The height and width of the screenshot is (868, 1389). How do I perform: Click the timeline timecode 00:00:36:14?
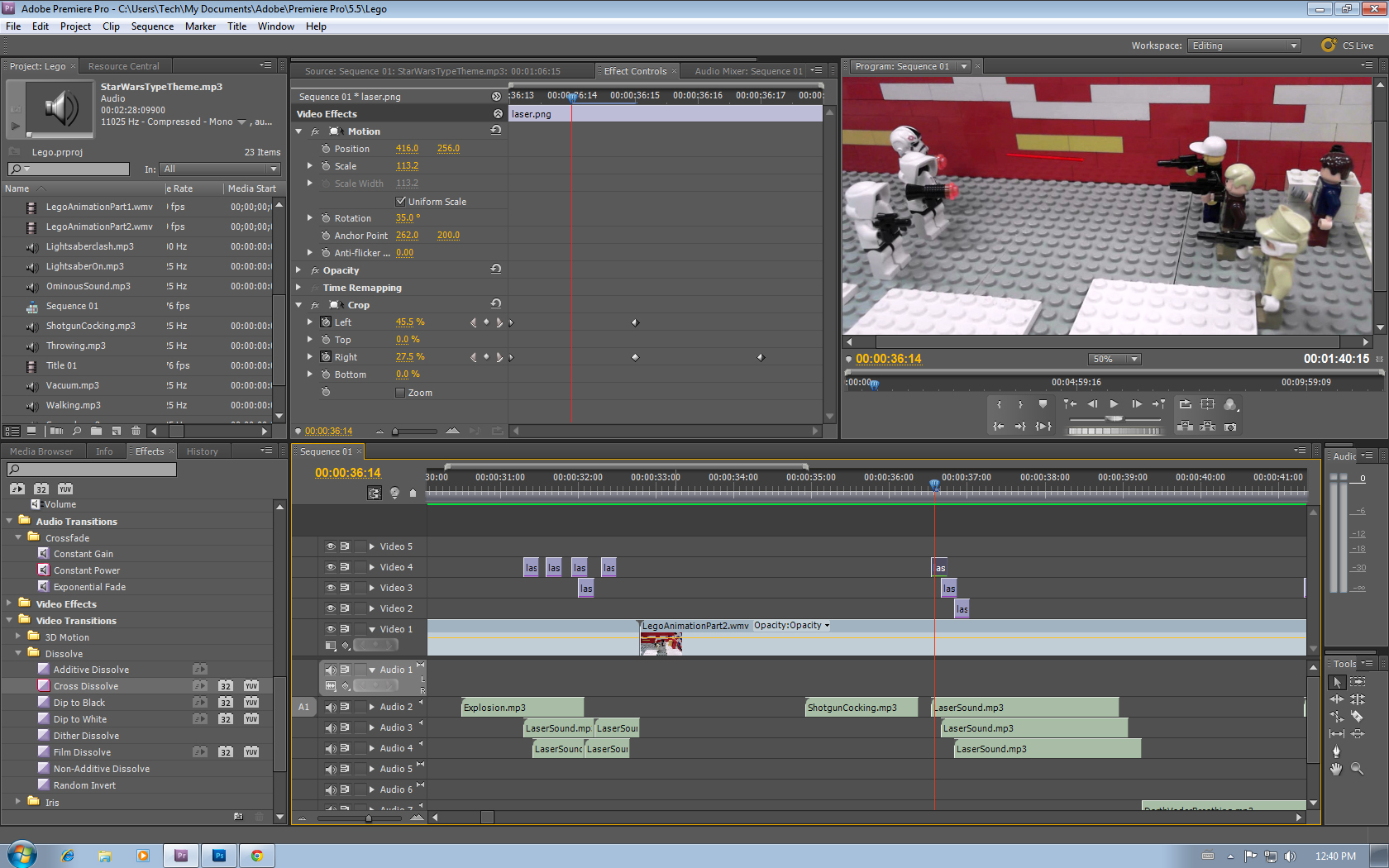pyautogui.click(x=348, y=473)
